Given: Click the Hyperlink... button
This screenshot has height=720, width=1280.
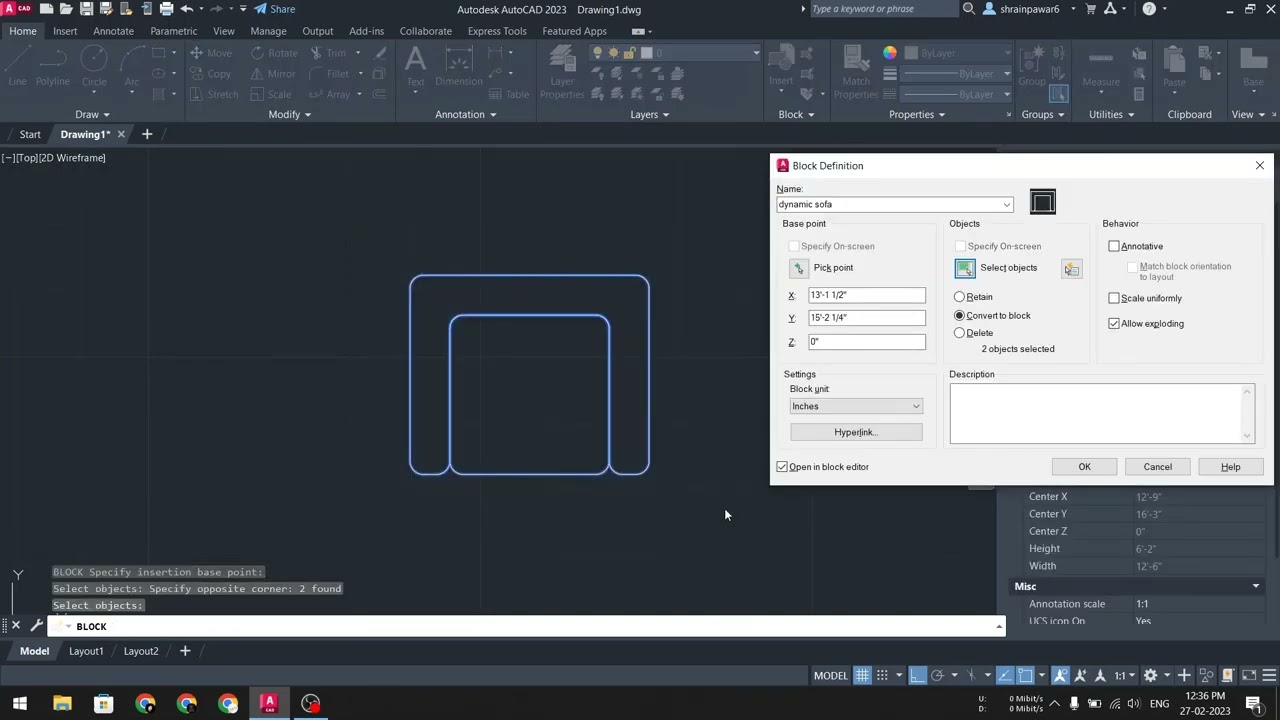Looking at the screenshot, I should tap(856, 432).
